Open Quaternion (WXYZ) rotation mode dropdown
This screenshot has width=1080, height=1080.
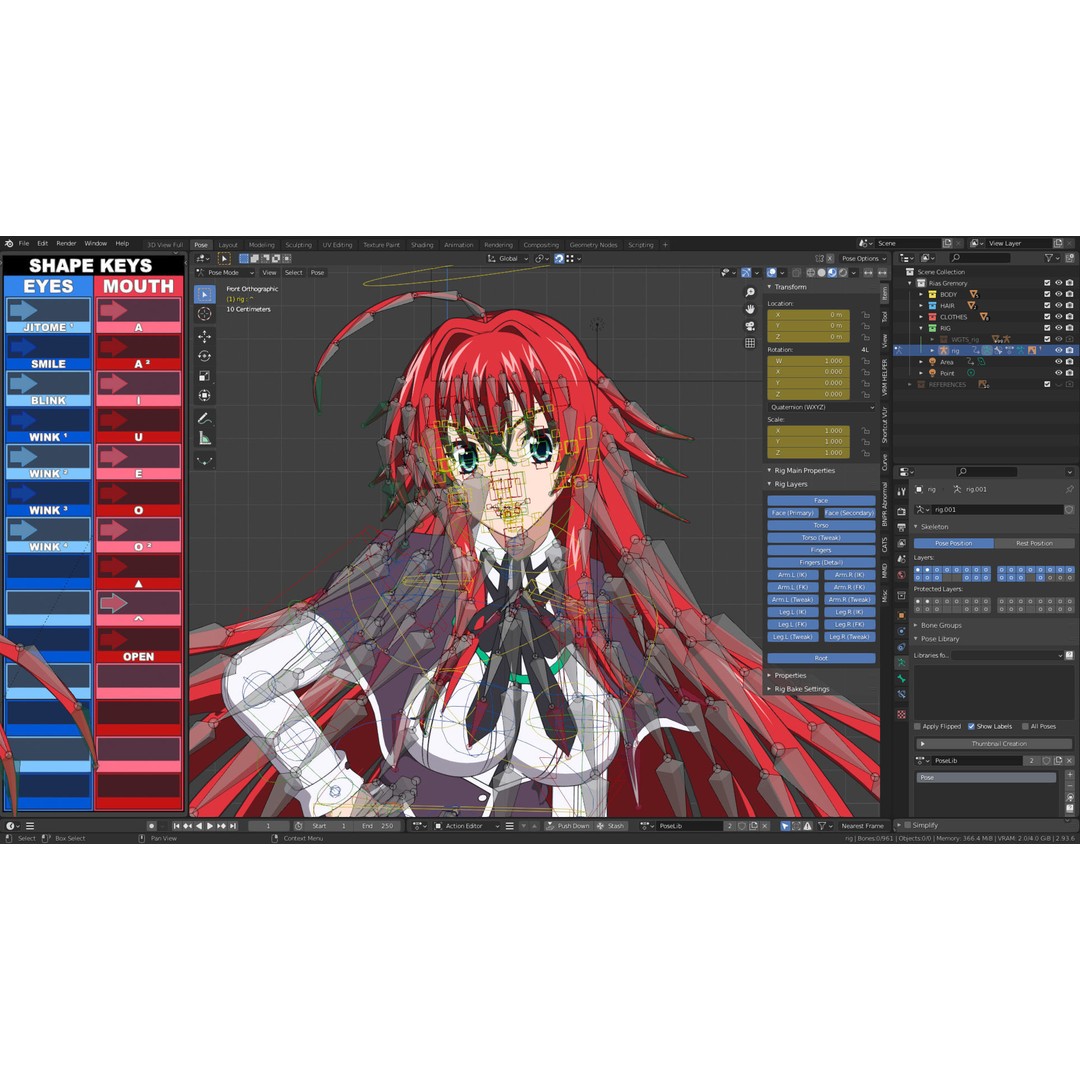click(x=822, y=407)
